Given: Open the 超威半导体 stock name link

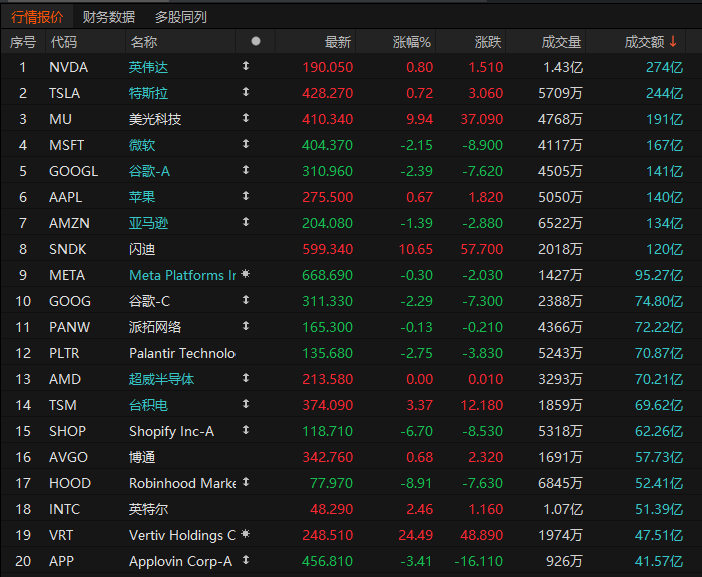Looking at the screenshot, I should [161, 379].
